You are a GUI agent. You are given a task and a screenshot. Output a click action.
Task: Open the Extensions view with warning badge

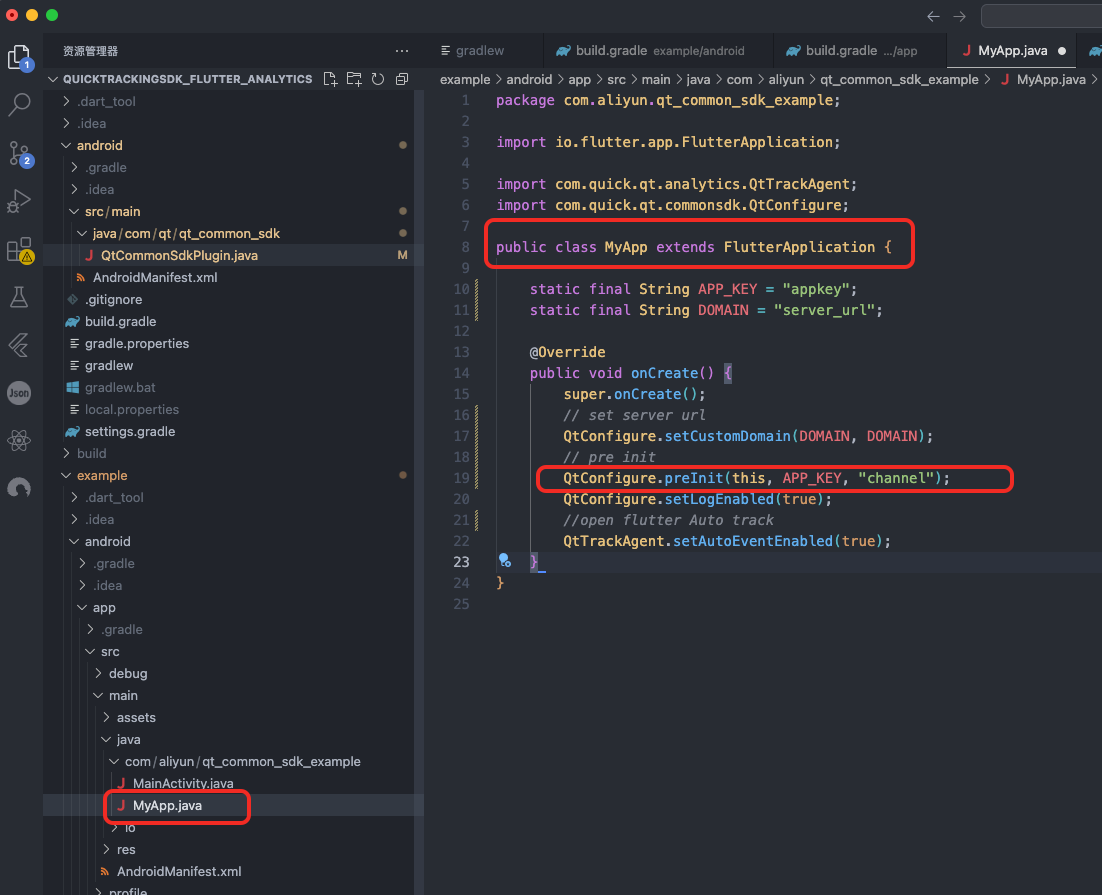click(20, 249)
